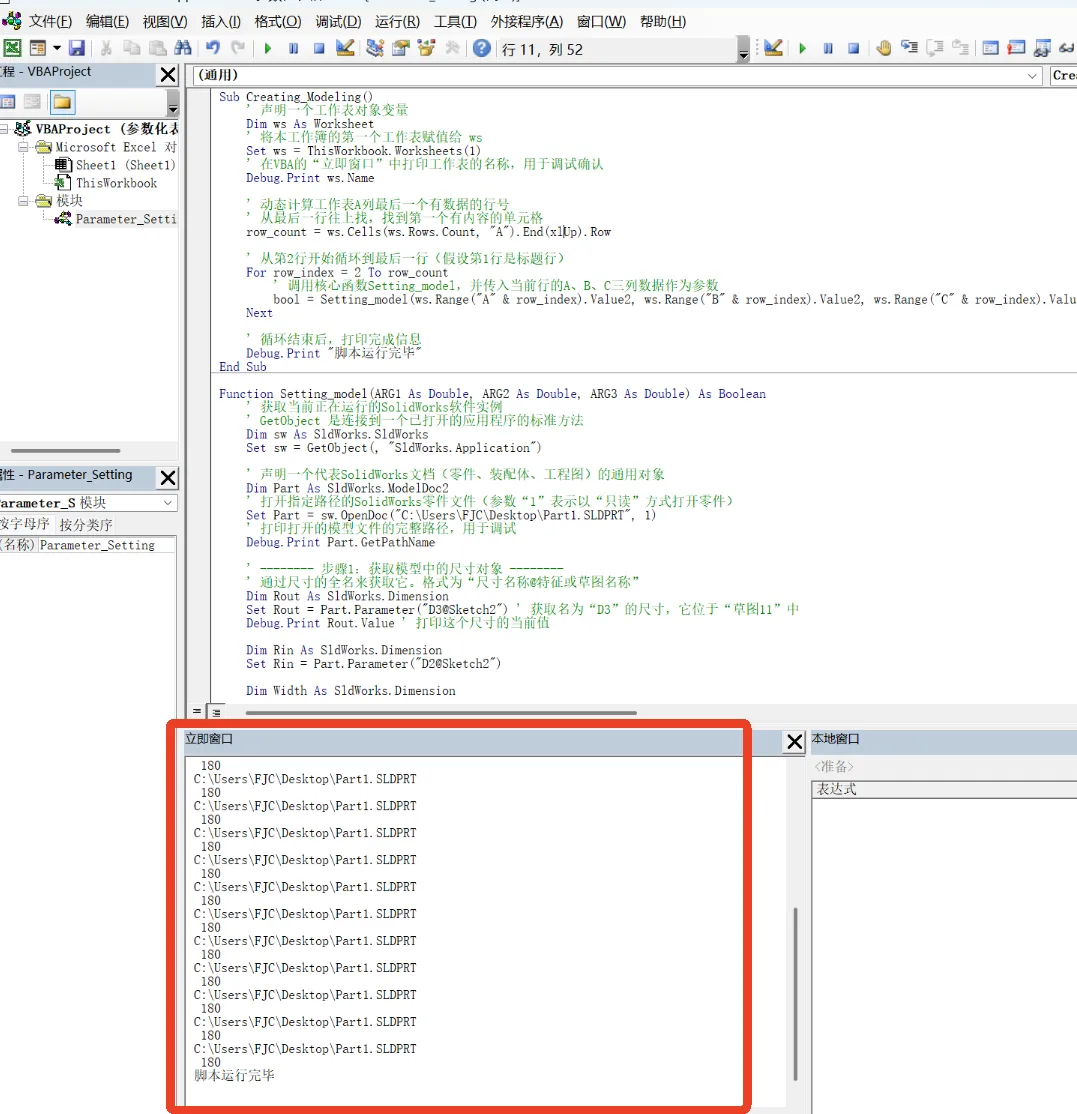This screenshot has width=1077, height=1114.
Task: Open the 文件(F) menu
Action: (50, 21)
